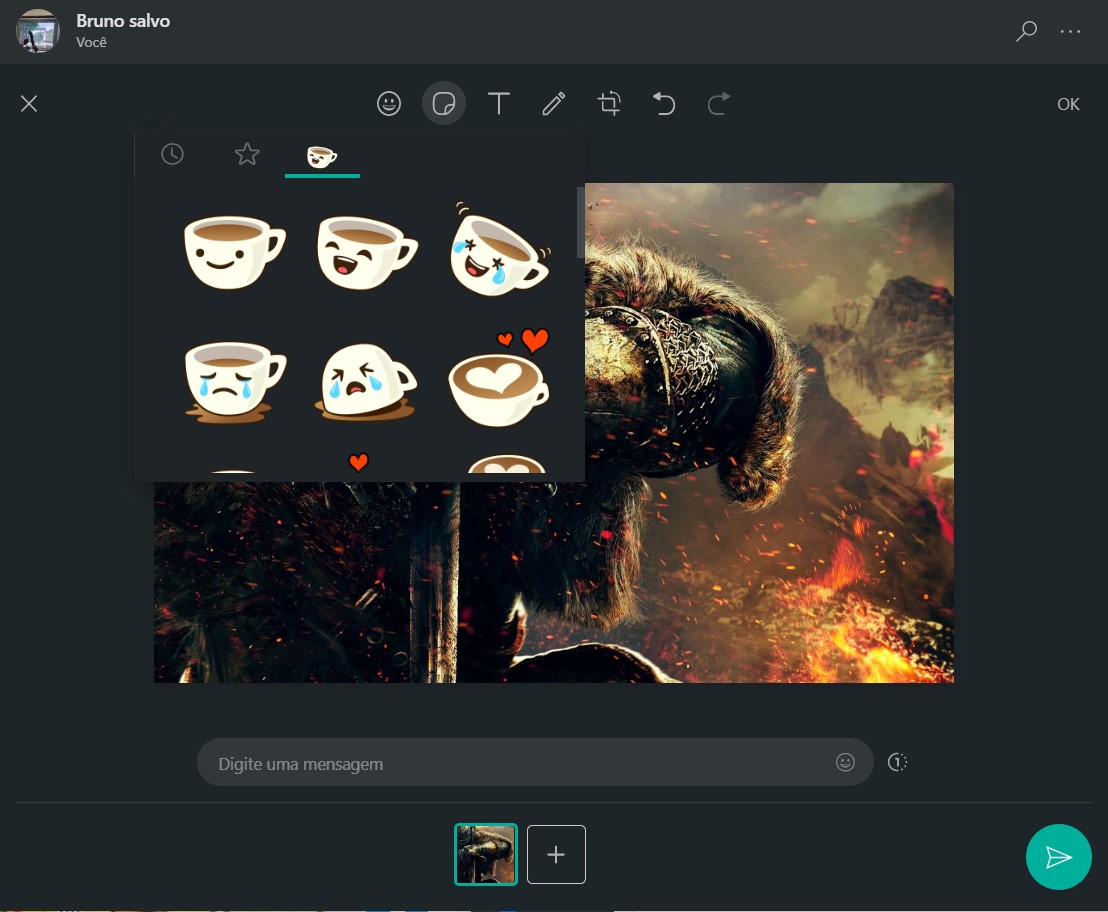Select the coffee cup sticker pack tab
The image size is (1108, 912).
point(322,156)
